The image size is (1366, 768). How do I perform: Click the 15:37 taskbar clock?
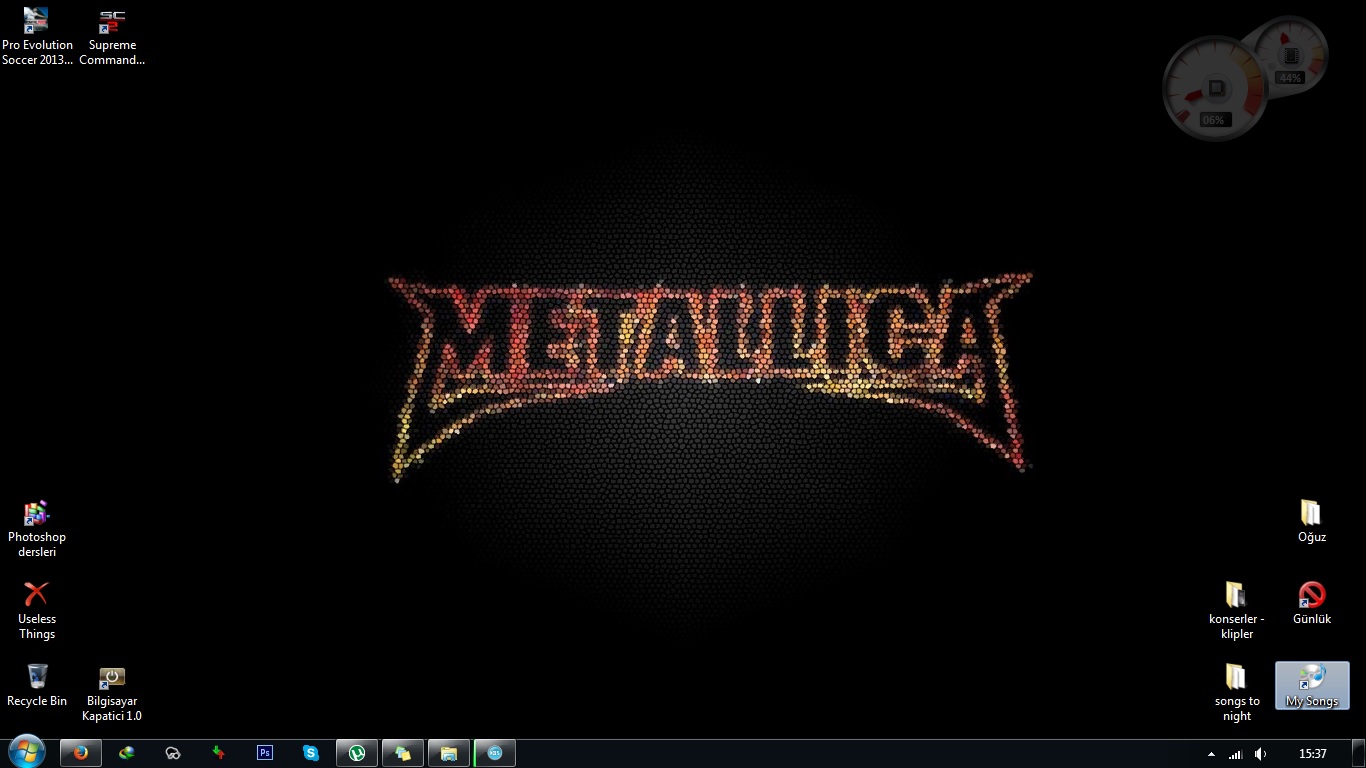1313,754
